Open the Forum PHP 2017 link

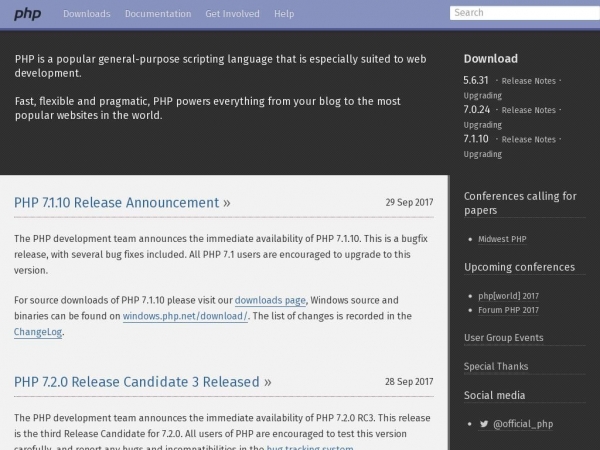(x=508, y=310)
